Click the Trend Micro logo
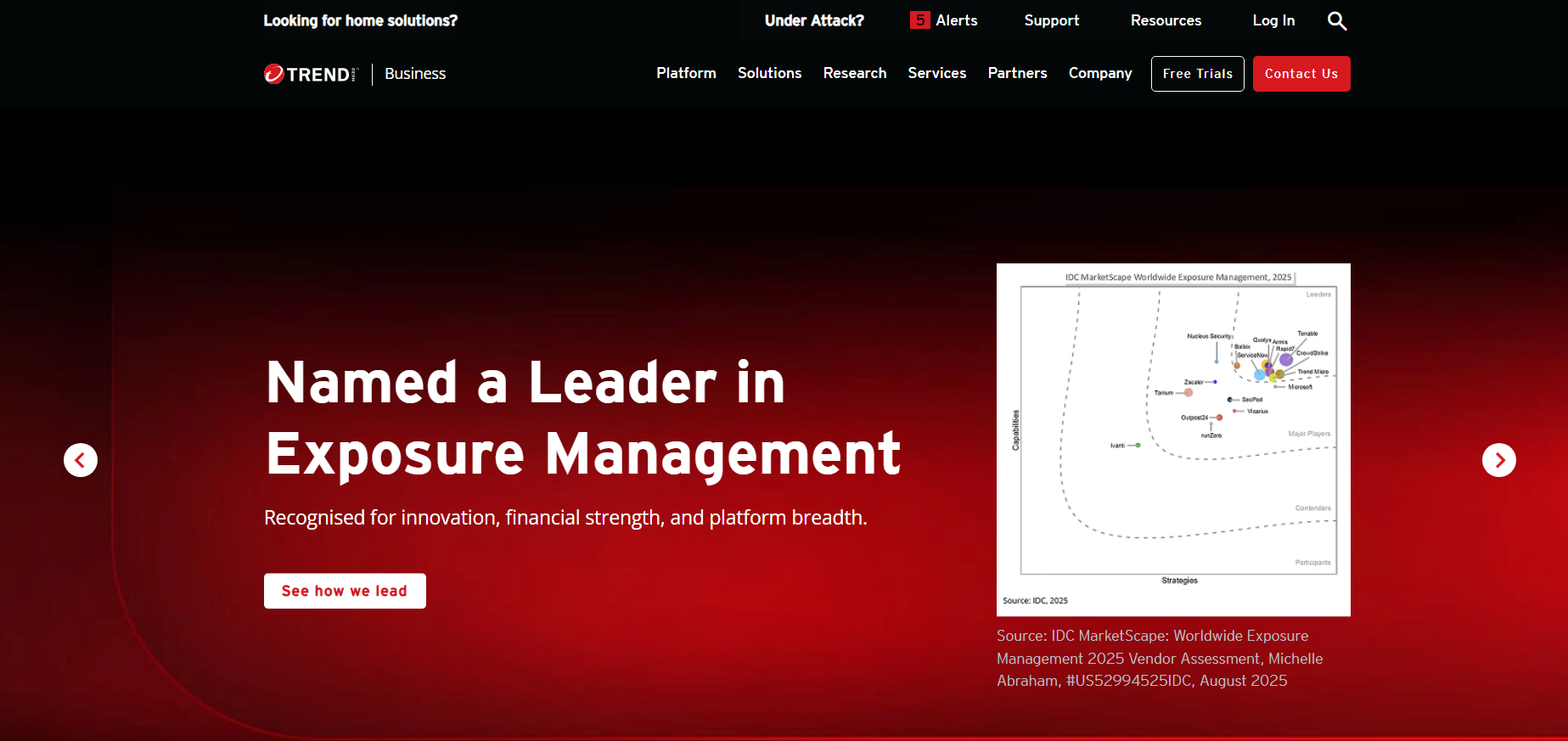This screenshot has width=1568, height=741. click(311, 74)
